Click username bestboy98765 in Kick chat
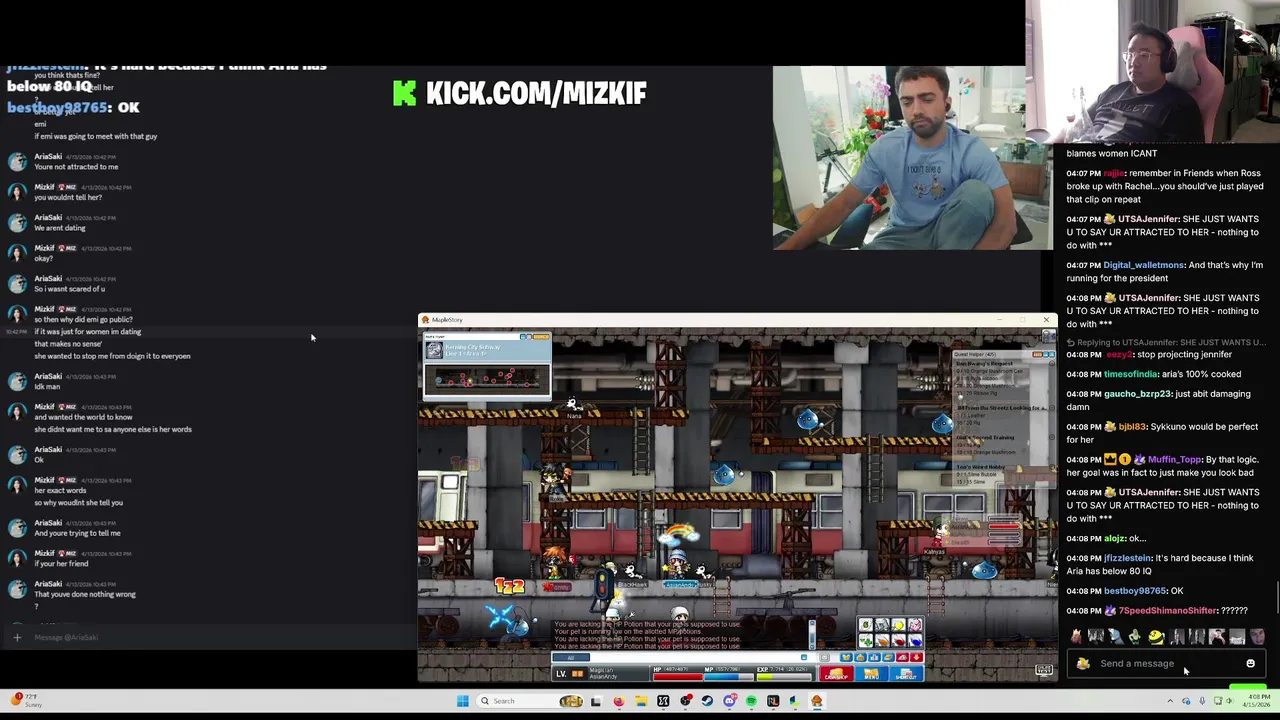The image size is (1280, 720). pos(1134,591)
